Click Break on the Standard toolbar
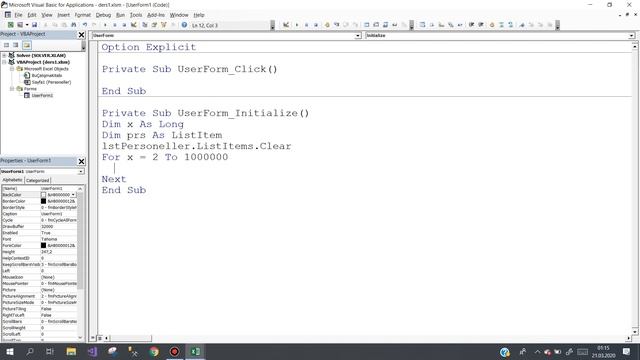The width and height of the screenshot is (640, 360). click(115, 25)
